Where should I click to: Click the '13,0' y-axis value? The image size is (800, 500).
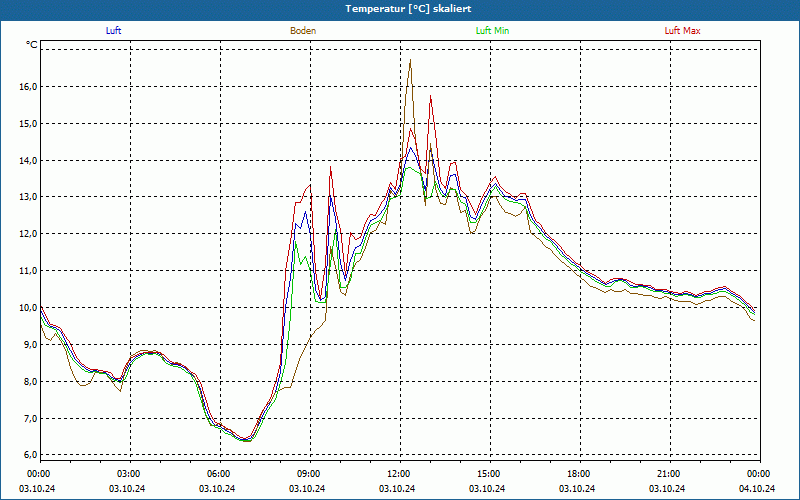pyautogui.click(x=29, y=197)
